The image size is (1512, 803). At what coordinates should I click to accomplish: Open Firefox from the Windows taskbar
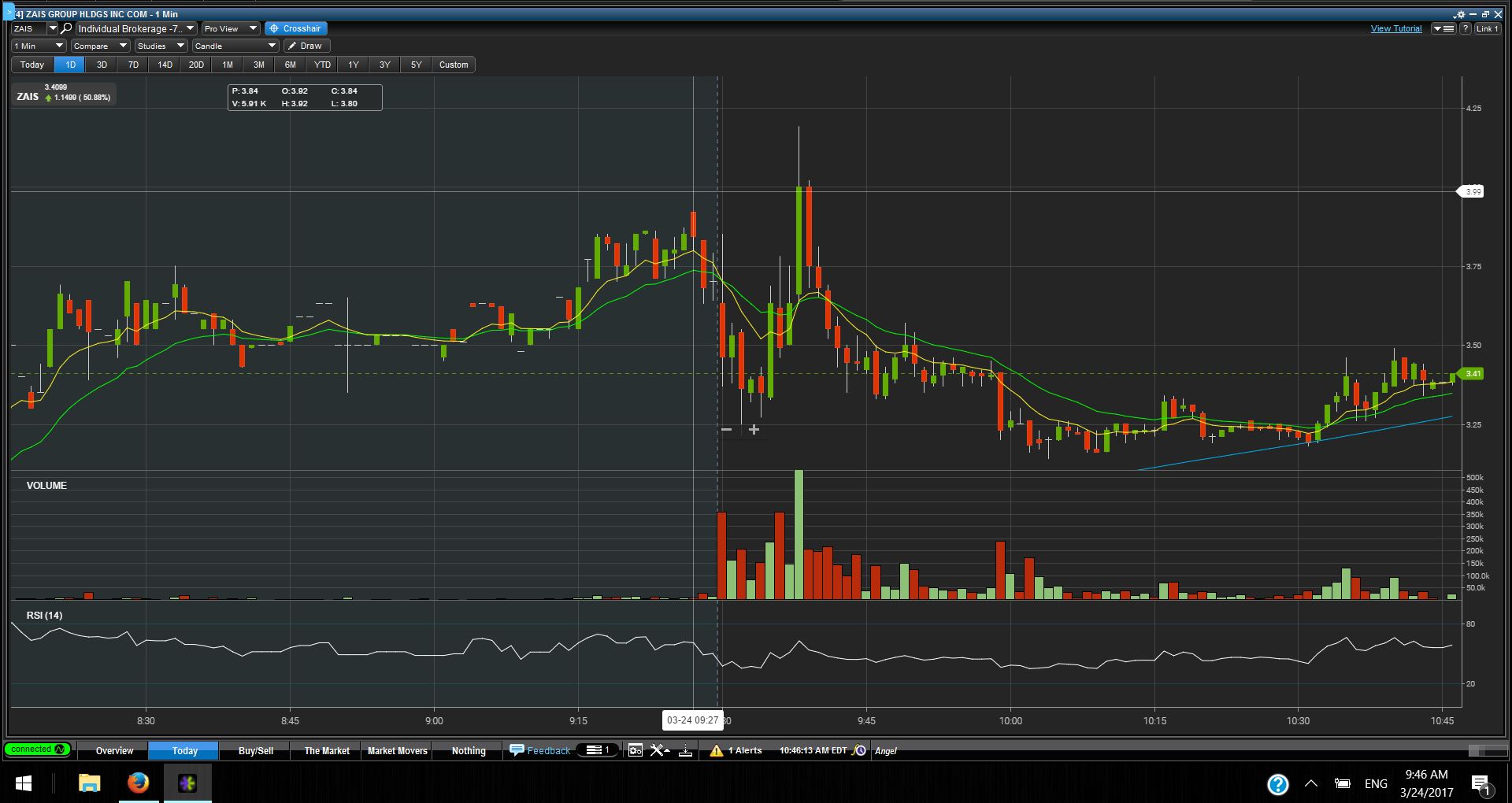click(138, 783)
